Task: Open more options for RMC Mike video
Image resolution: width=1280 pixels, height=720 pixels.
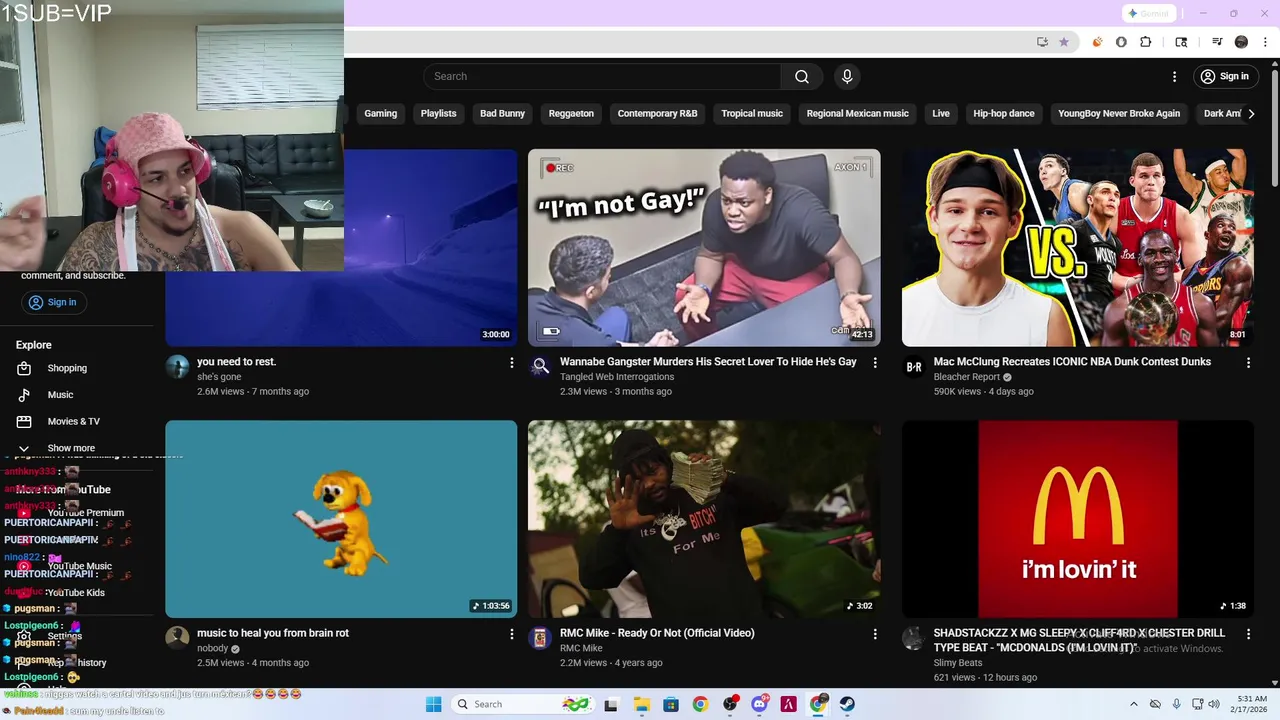Action: click(x=875, y=634)
